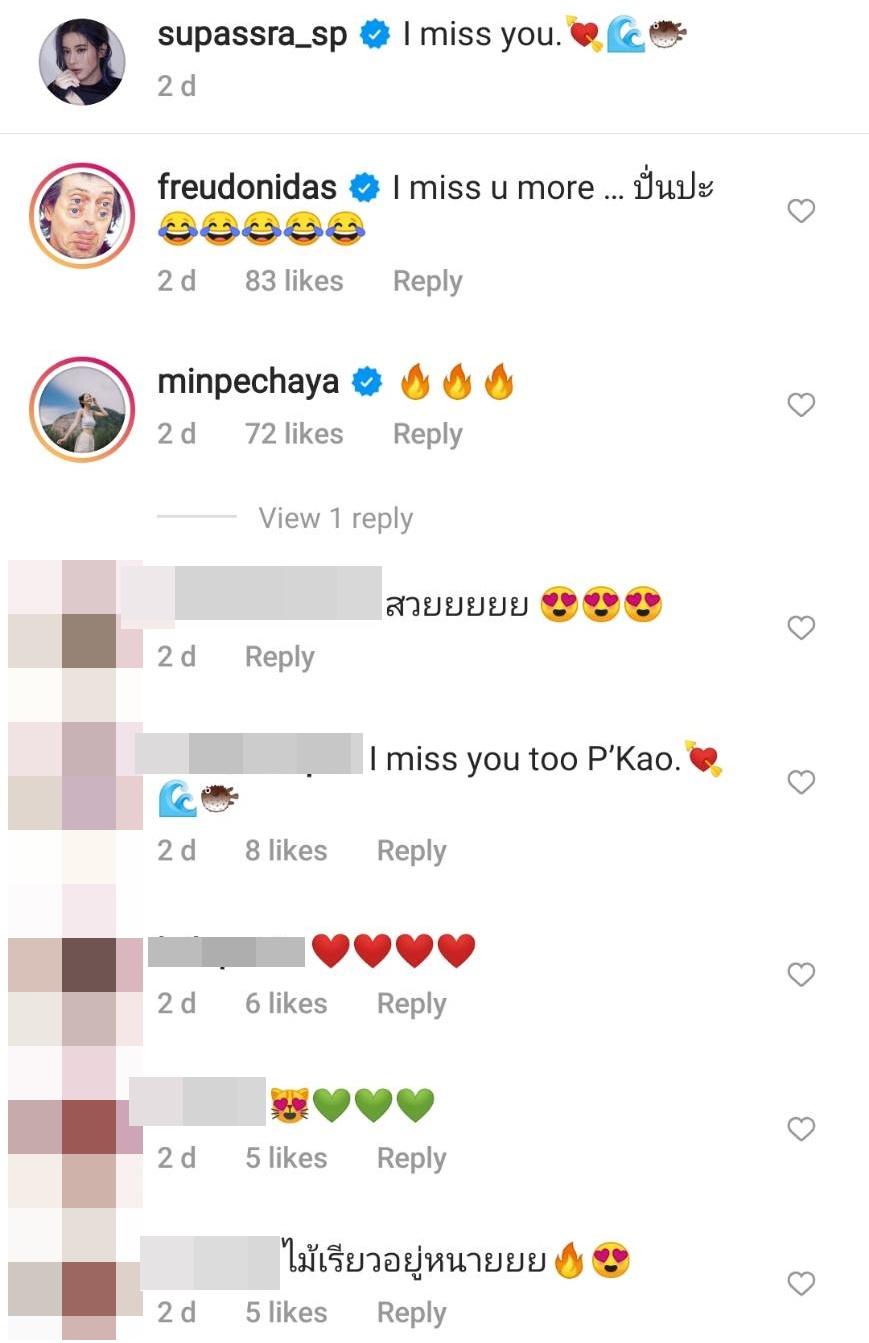View the 83 likes on freudonidas comment

[x=294, y=281]
